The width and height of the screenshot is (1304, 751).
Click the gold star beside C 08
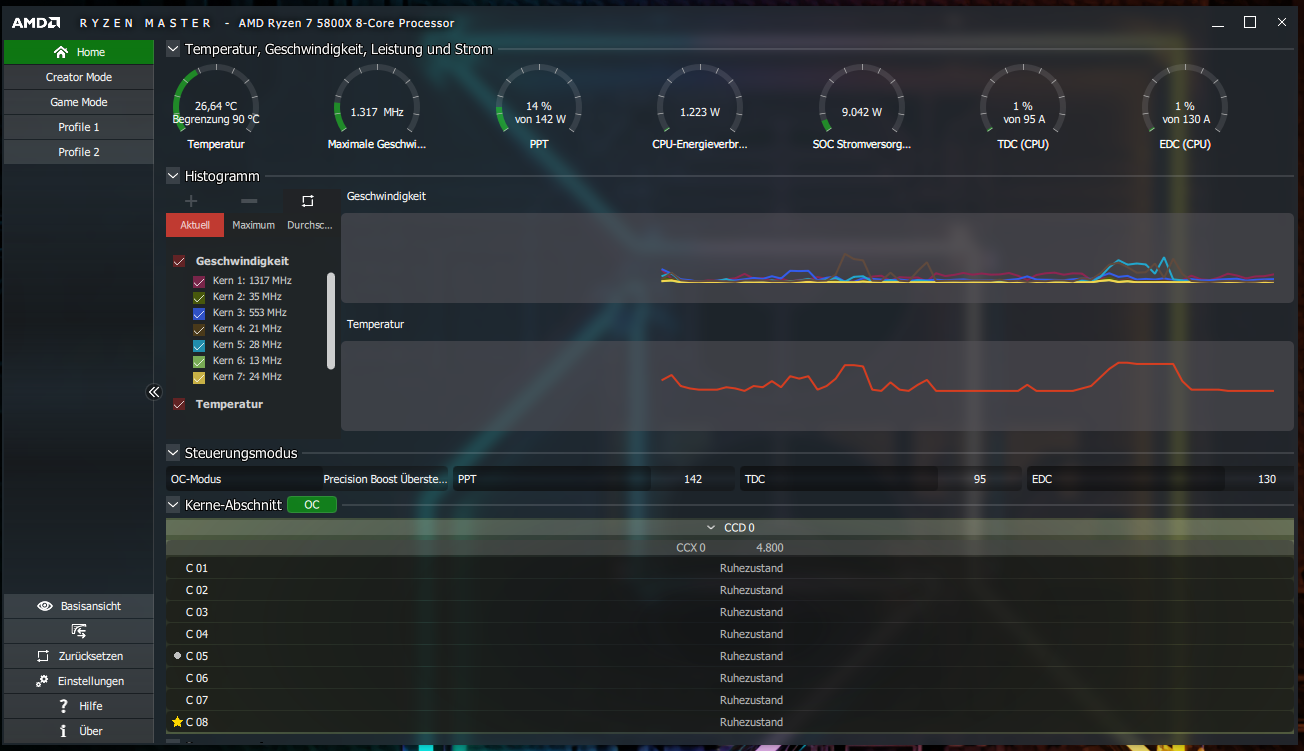(177, 722)
